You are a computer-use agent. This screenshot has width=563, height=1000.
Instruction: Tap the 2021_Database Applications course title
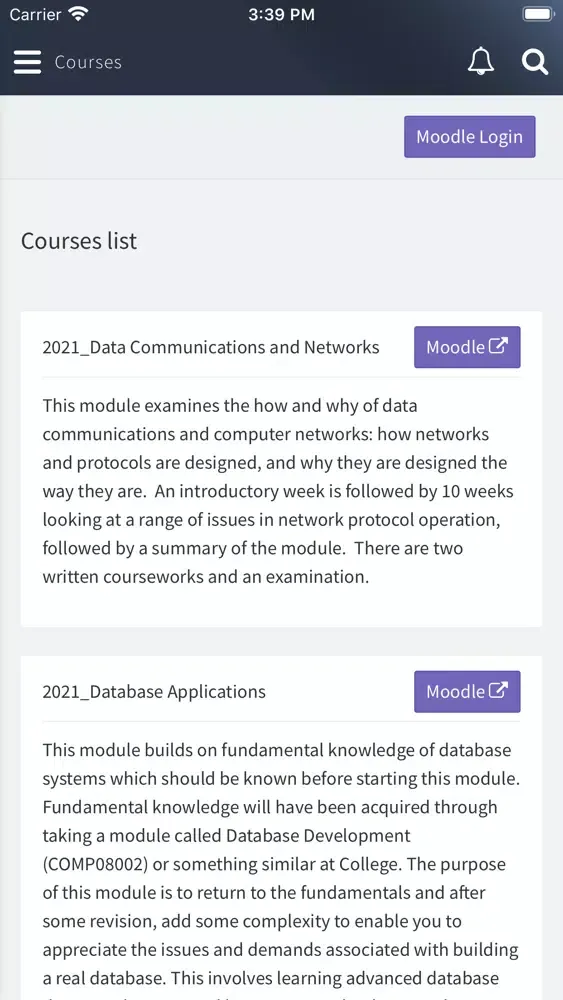tap(154, 692)
